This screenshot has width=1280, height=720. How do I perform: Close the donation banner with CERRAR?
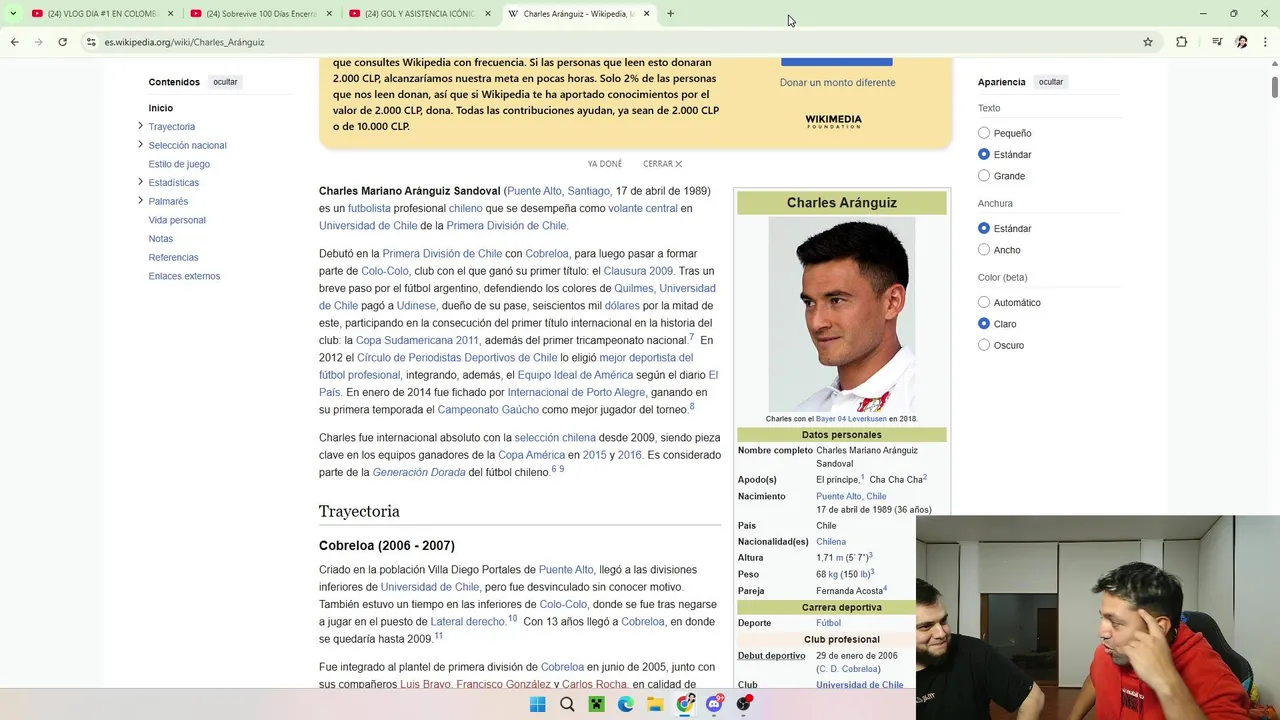(662, 164)
